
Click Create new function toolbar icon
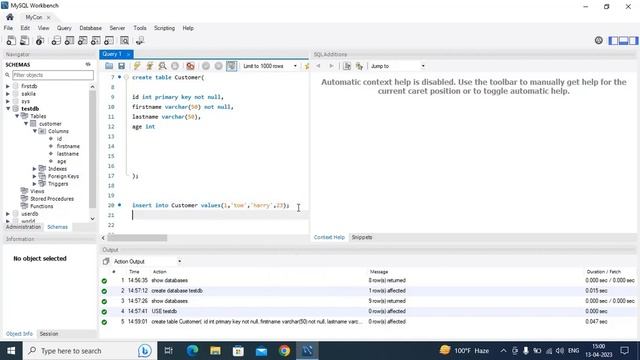pyautogui.click(x=109, y=40)
